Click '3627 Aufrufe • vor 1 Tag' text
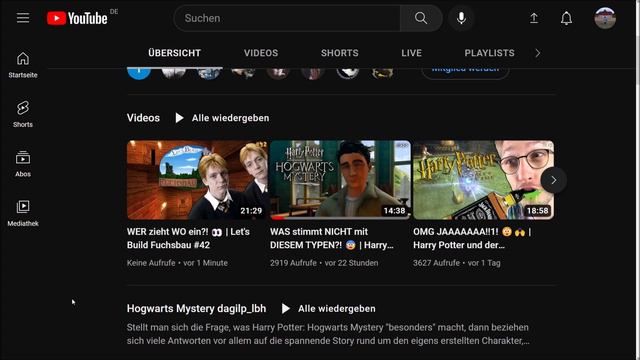 [457, 263]
